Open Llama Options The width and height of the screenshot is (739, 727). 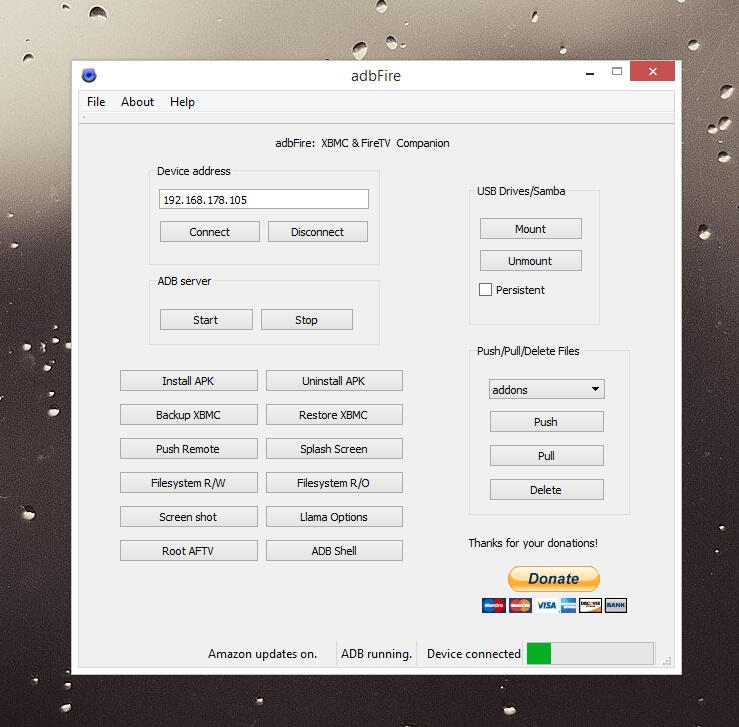334,516
